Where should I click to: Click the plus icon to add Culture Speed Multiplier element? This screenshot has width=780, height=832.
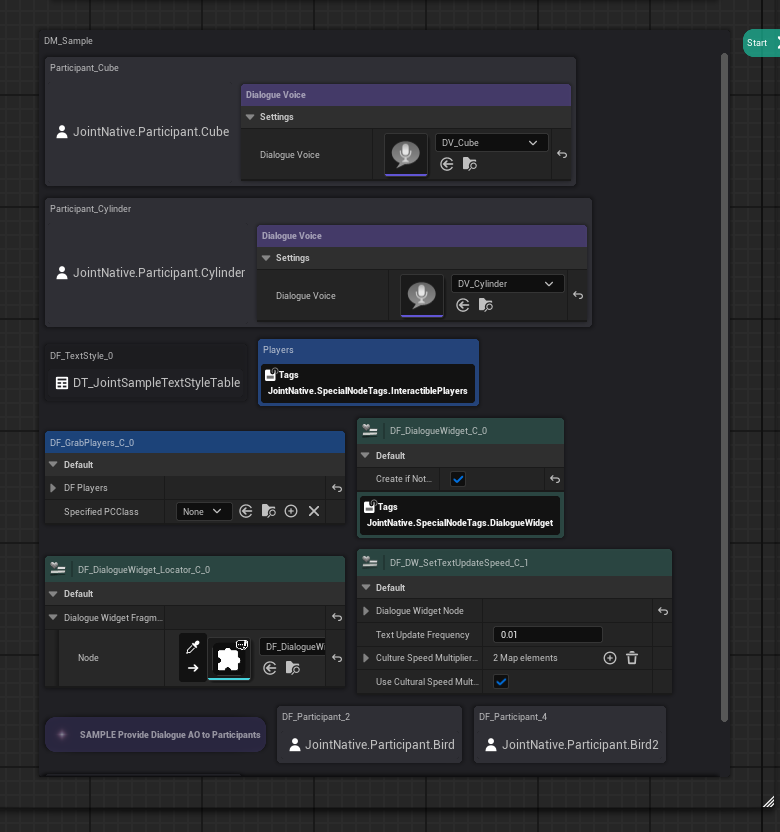click(x=610, y=657)
